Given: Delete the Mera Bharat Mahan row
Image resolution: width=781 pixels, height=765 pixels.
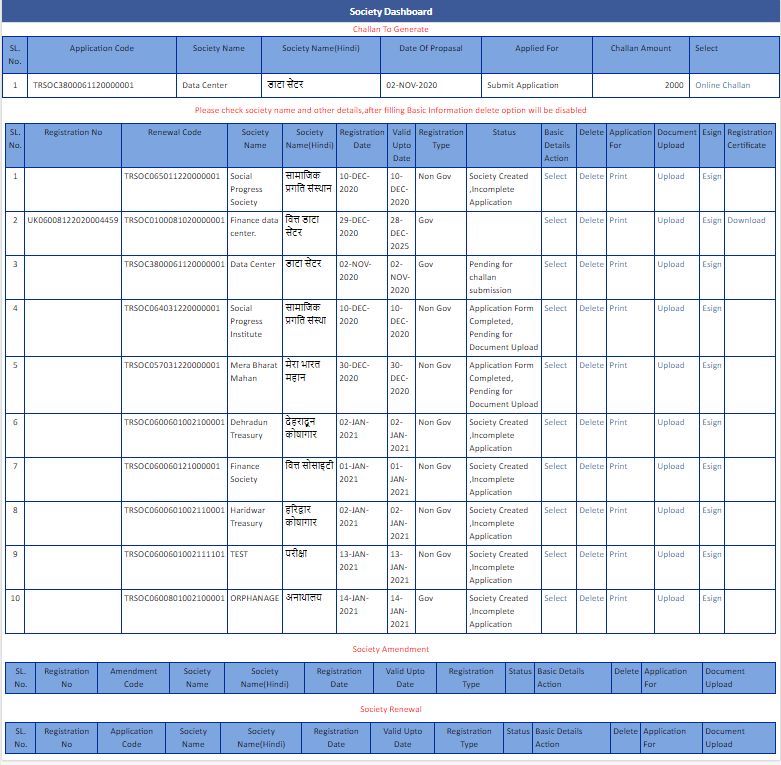Looking at the screenshot, I should click(x=591, y=365).
